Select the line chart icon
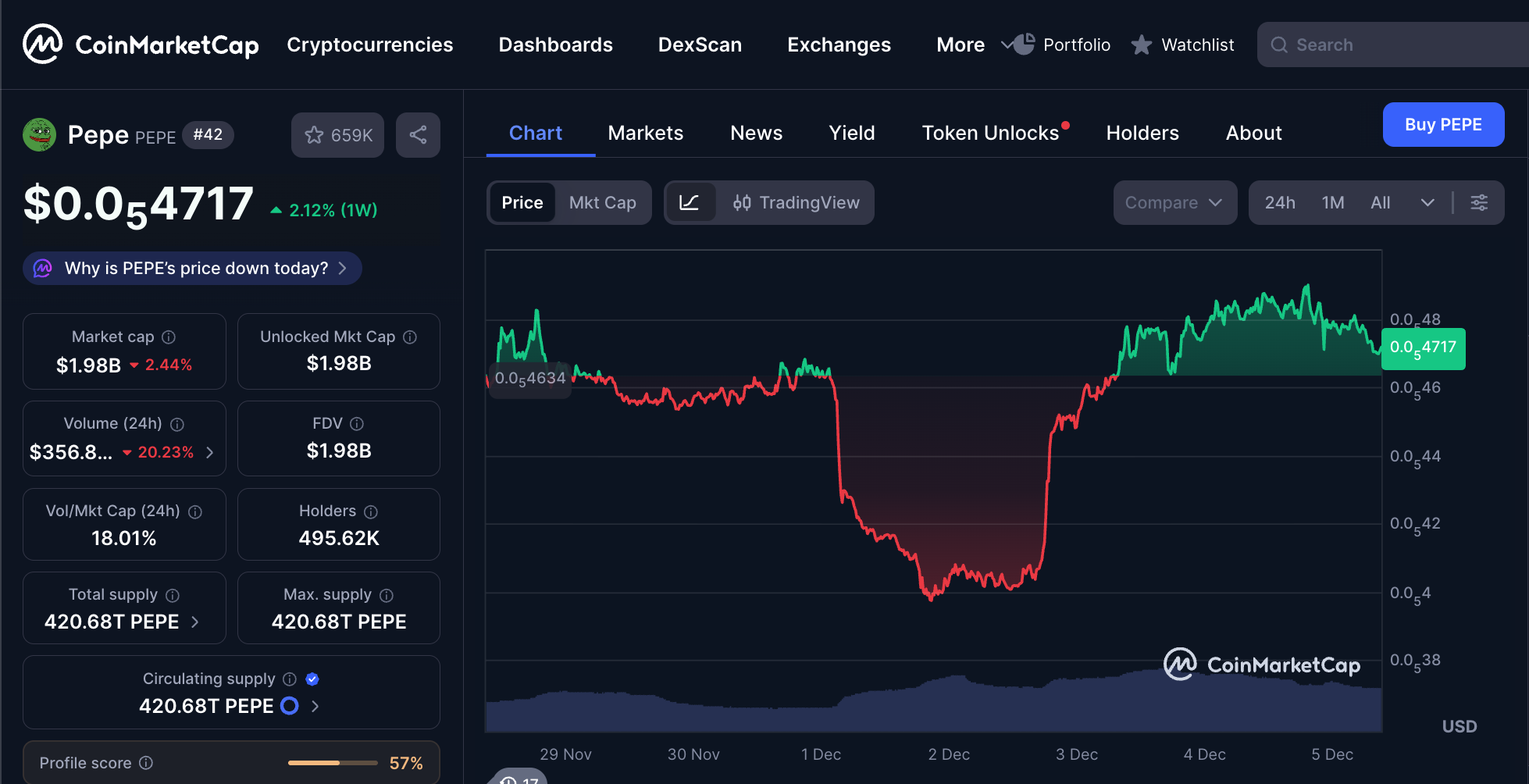 689,203
